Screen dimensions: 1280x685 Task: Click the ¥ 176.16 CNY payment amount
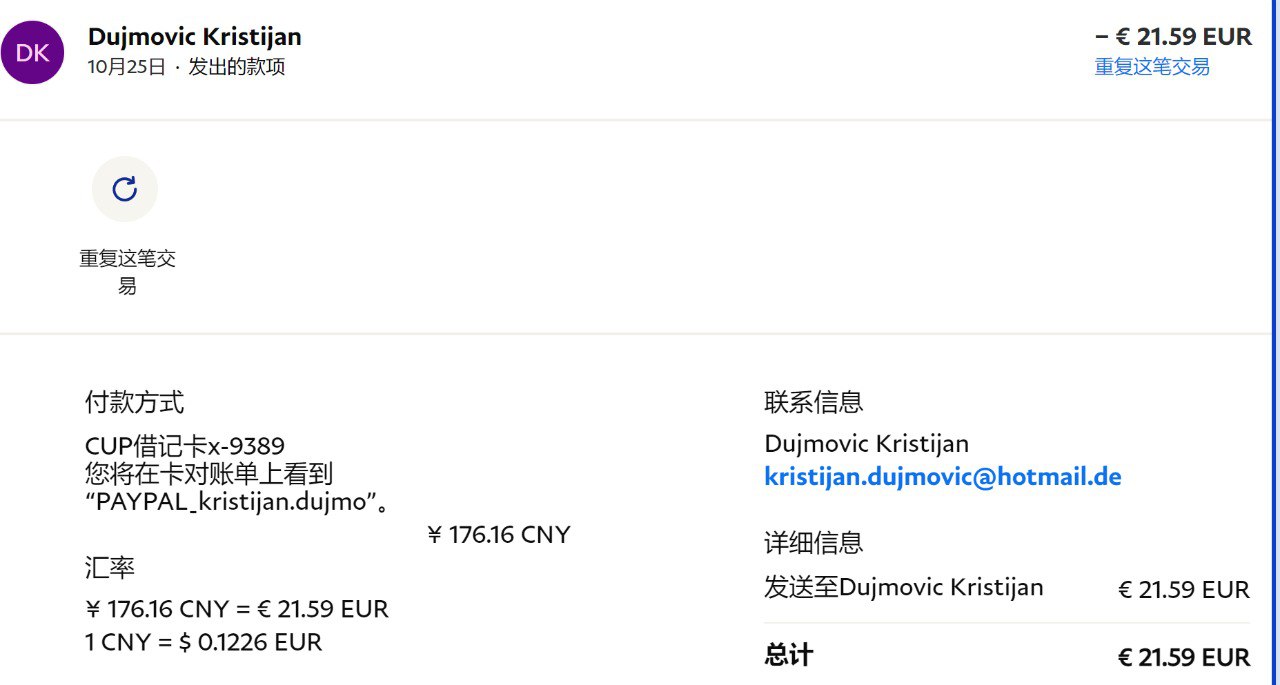click(x=498, y=535)
